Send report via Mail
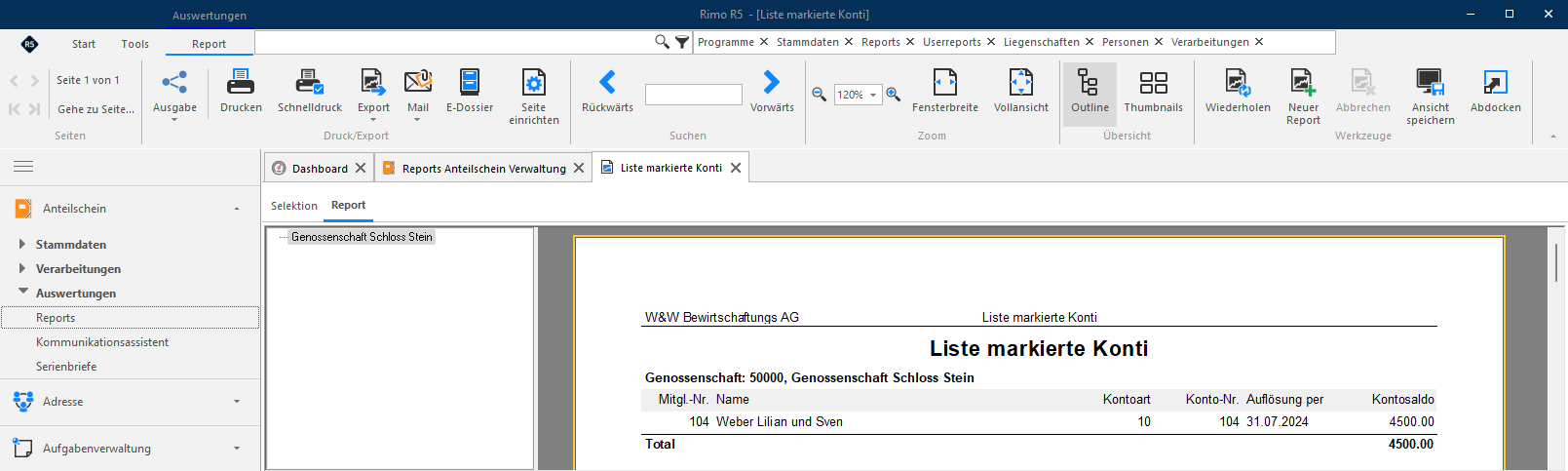Viewport: 1568px width, 471px height. pyautogui.click(x=418, y=95)
